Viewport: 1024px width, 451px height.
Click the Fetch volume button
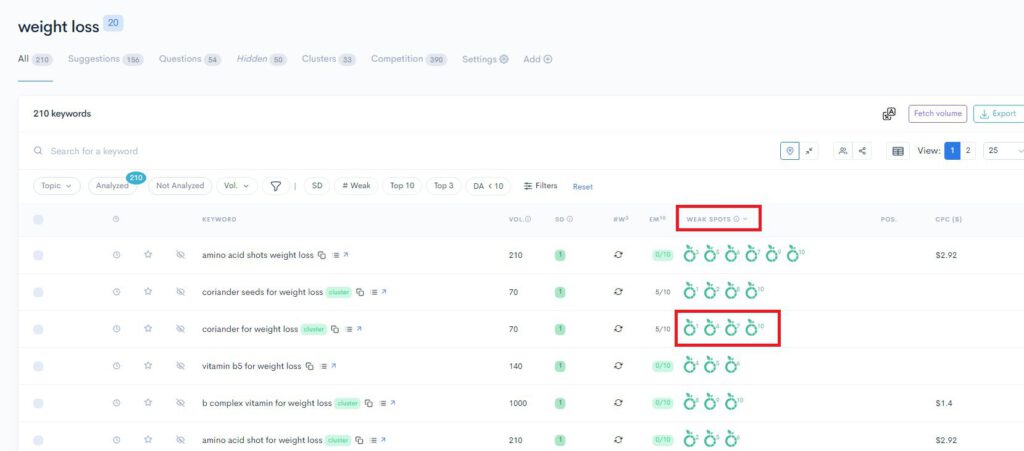pyautogui.click(x=937, y=114)
